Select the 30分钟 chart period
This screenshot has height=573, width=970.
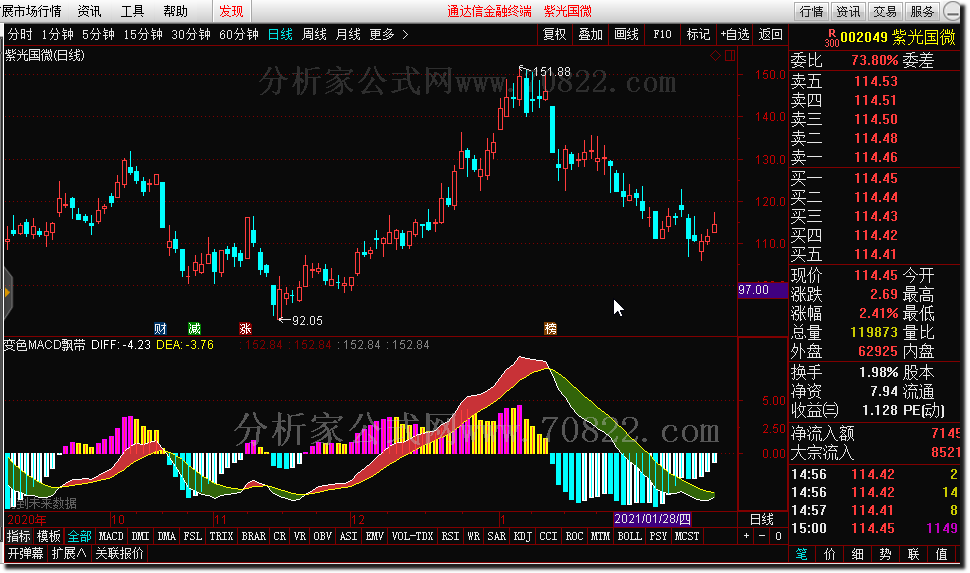point(191,35)
